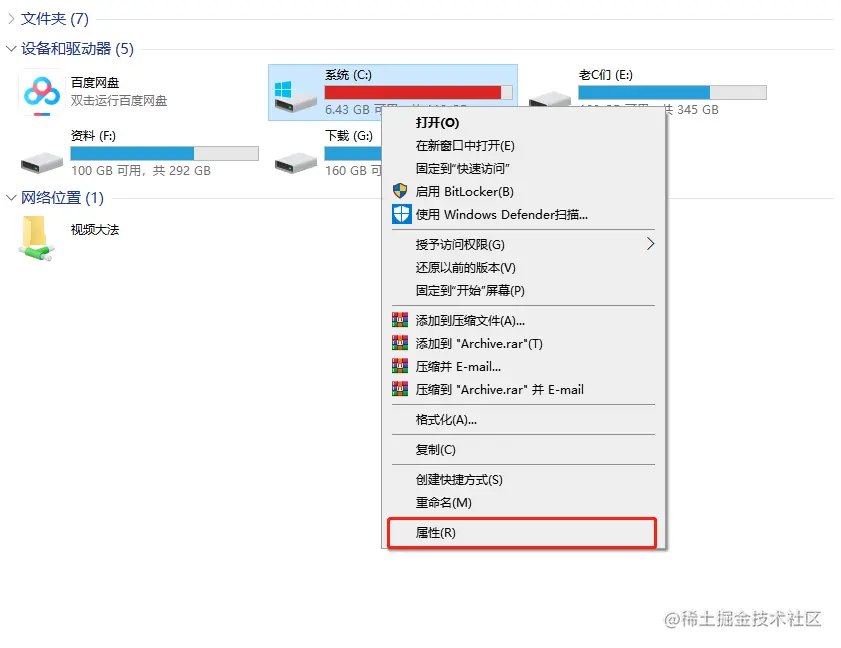The width and height of the screenshot is (841, 648).
Task: Select the System (C:) drive icon
Action: [295, 95]
